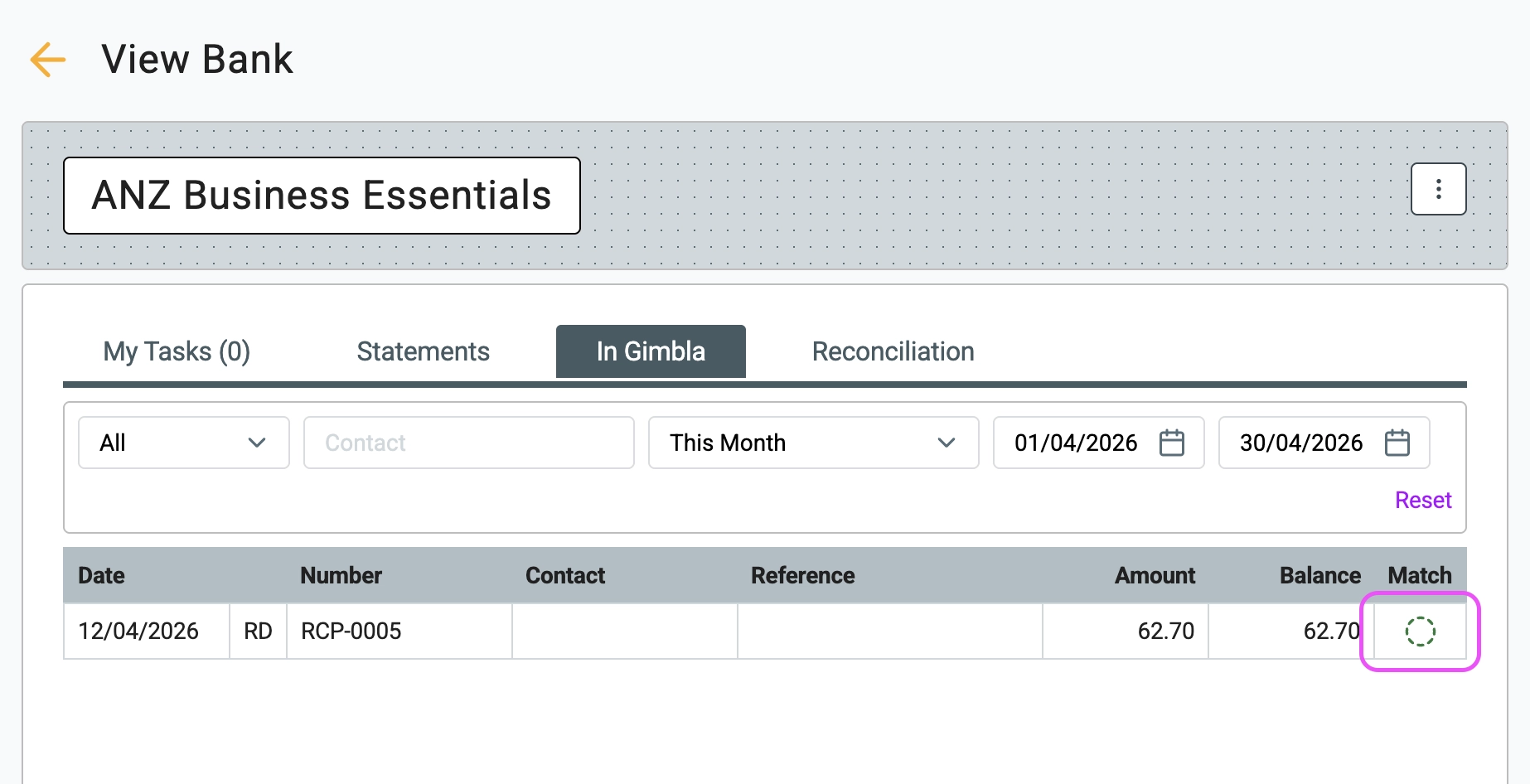Open the Statements tab

coord(423,351)
